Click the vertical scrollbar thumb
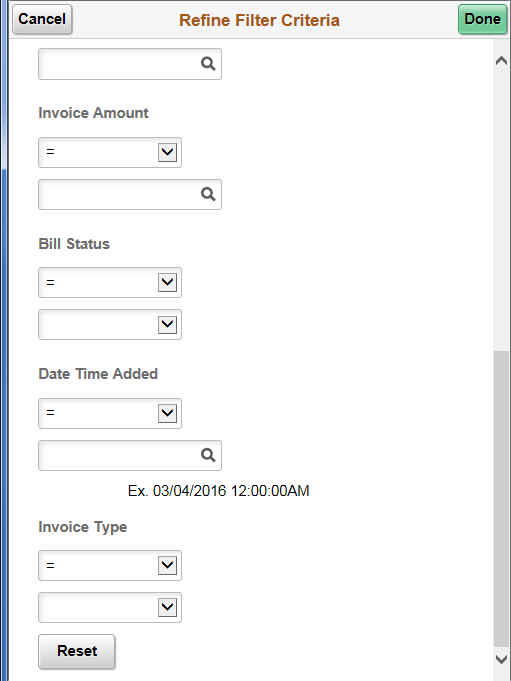Image resolution: width=511 pixels, height=681 pixels. [x=501, y=499]
